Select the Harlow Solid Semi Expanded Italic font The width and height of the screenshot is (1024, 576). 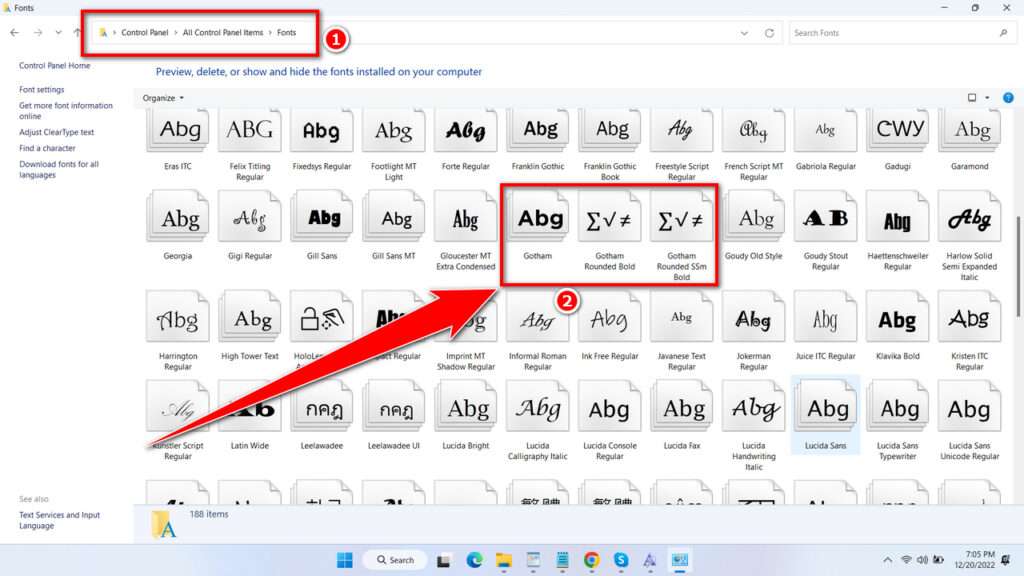click(970, 235)
